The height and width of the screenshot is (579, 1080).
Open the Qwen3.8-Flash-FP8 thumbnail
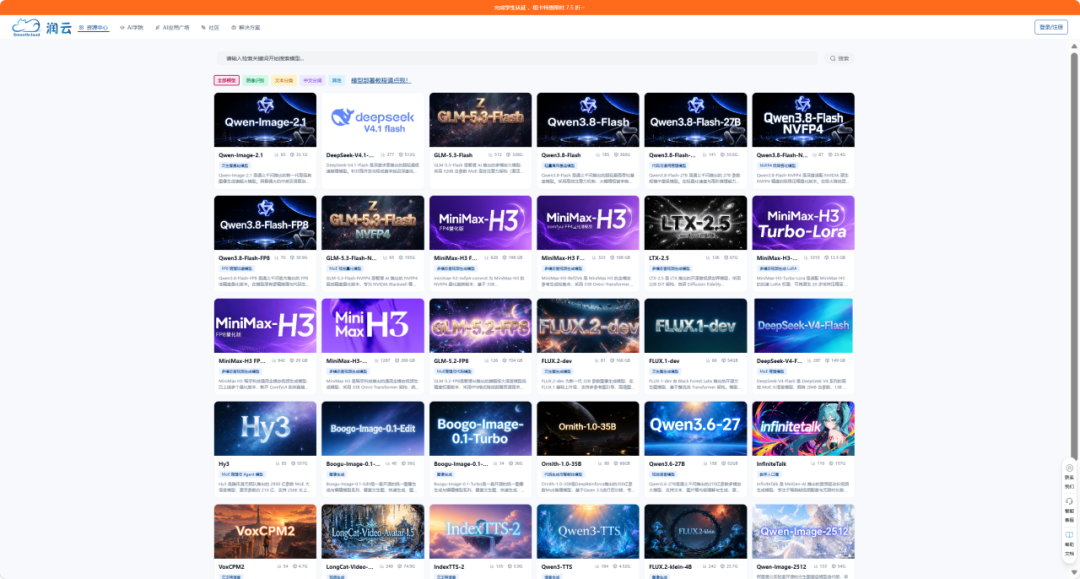click(x=265, y=222)
